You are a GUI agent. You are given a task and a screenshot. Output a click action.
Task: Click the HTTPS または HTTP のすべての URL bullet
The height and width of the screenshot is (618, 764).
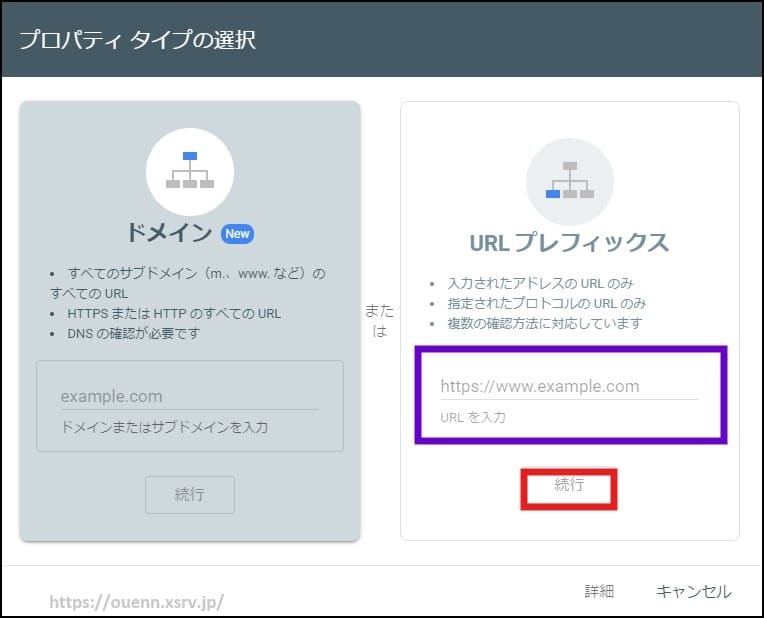[x=174, y=313]
